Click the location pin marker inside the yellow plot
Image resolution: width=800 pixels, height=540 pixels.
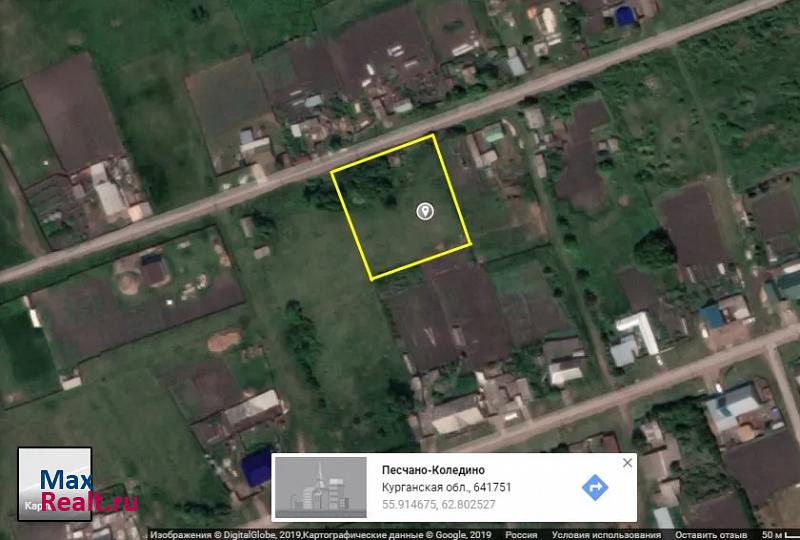425,211
